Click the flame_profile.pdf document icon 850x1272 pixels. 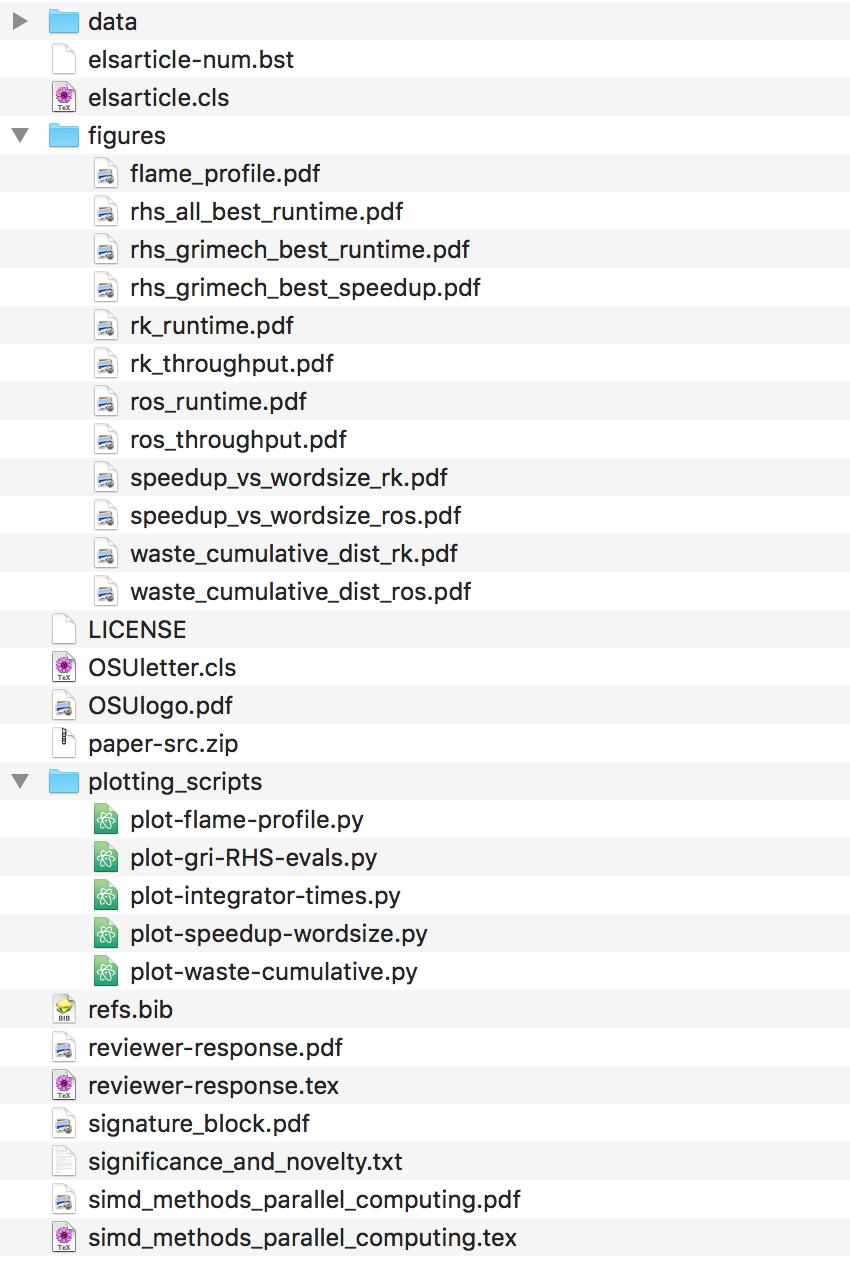[106, 174]
